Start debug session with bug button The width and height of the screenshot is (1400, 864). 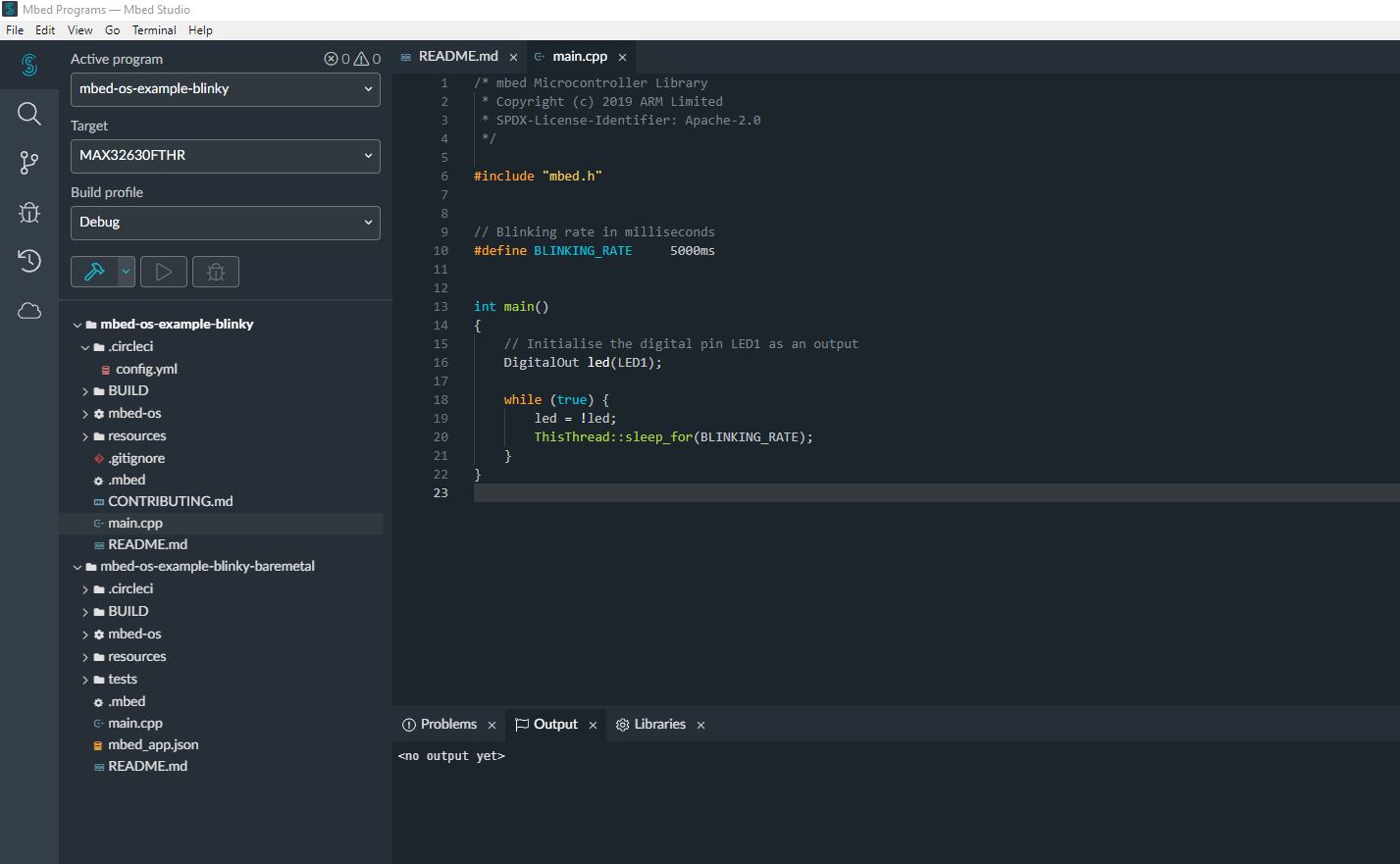216,272
